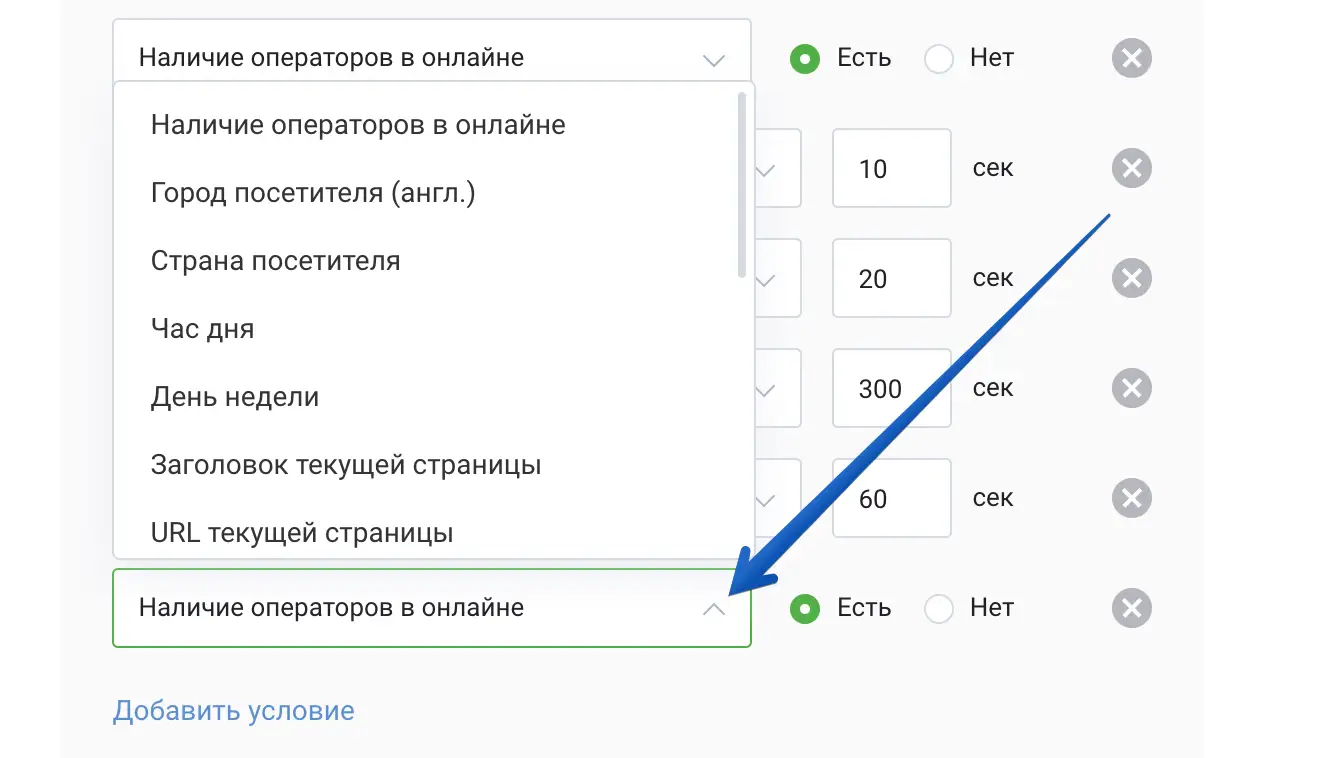The height and width of the screenshot is (758, 1318).
Task: Choose 'Город посетителя (англ.)' from the list
Action: point(313,193)
